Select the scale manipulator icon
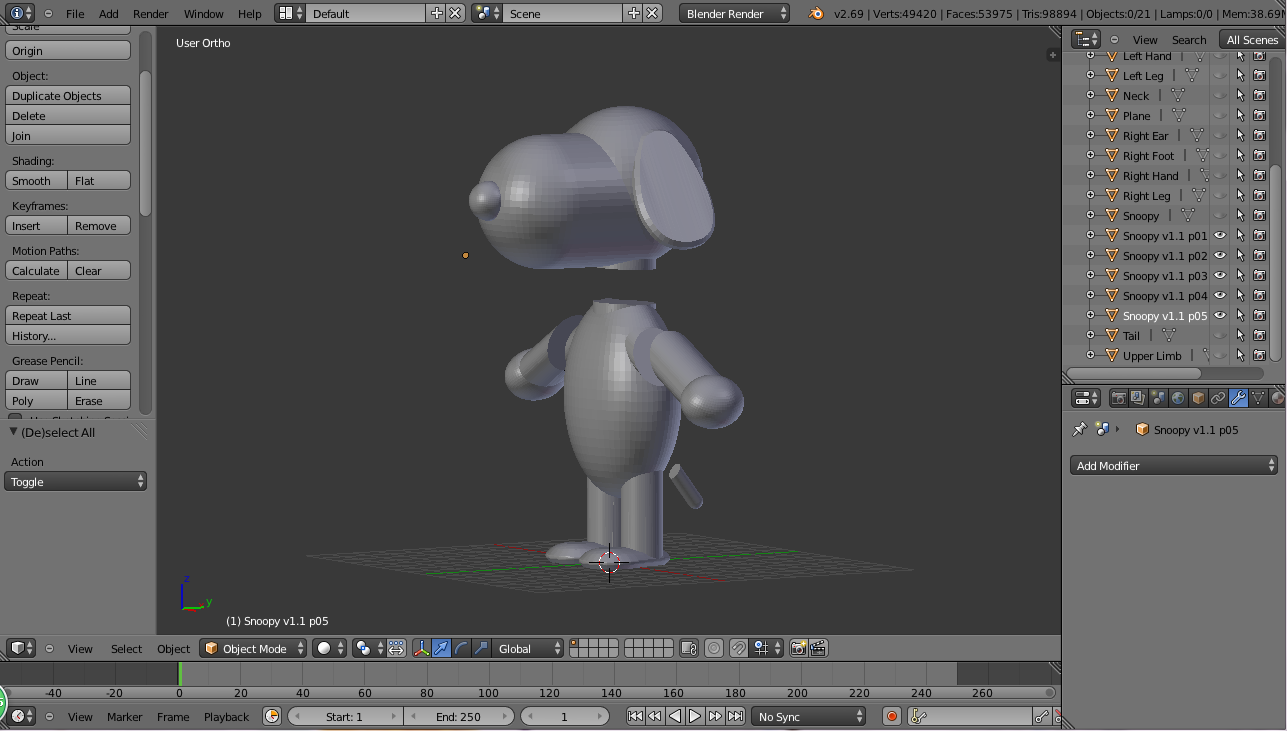The width and height of the screenshot is (1287, 731). click(481, 648)
